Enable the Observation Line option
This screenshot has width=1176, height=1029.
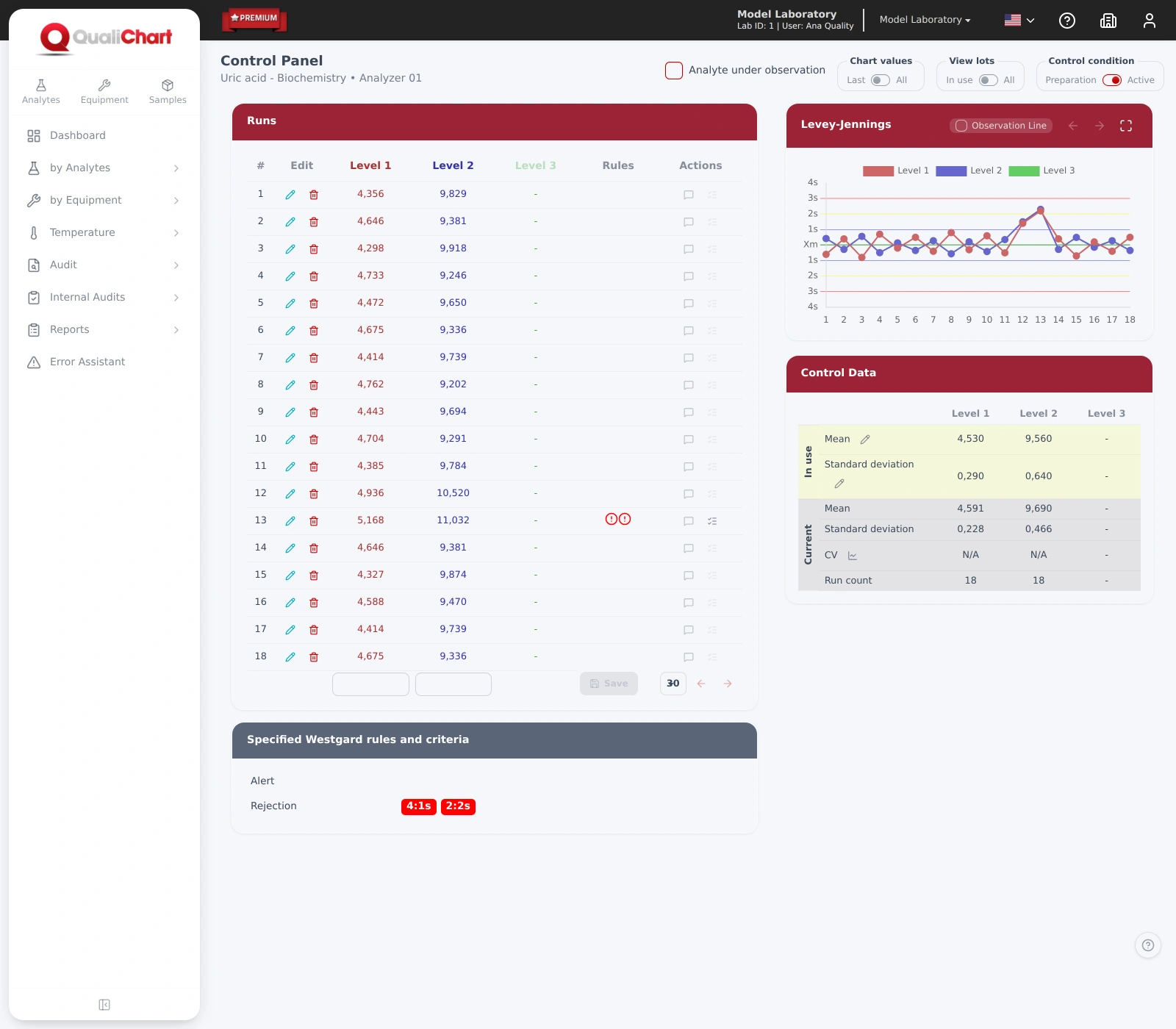(x=1001, y=126)
